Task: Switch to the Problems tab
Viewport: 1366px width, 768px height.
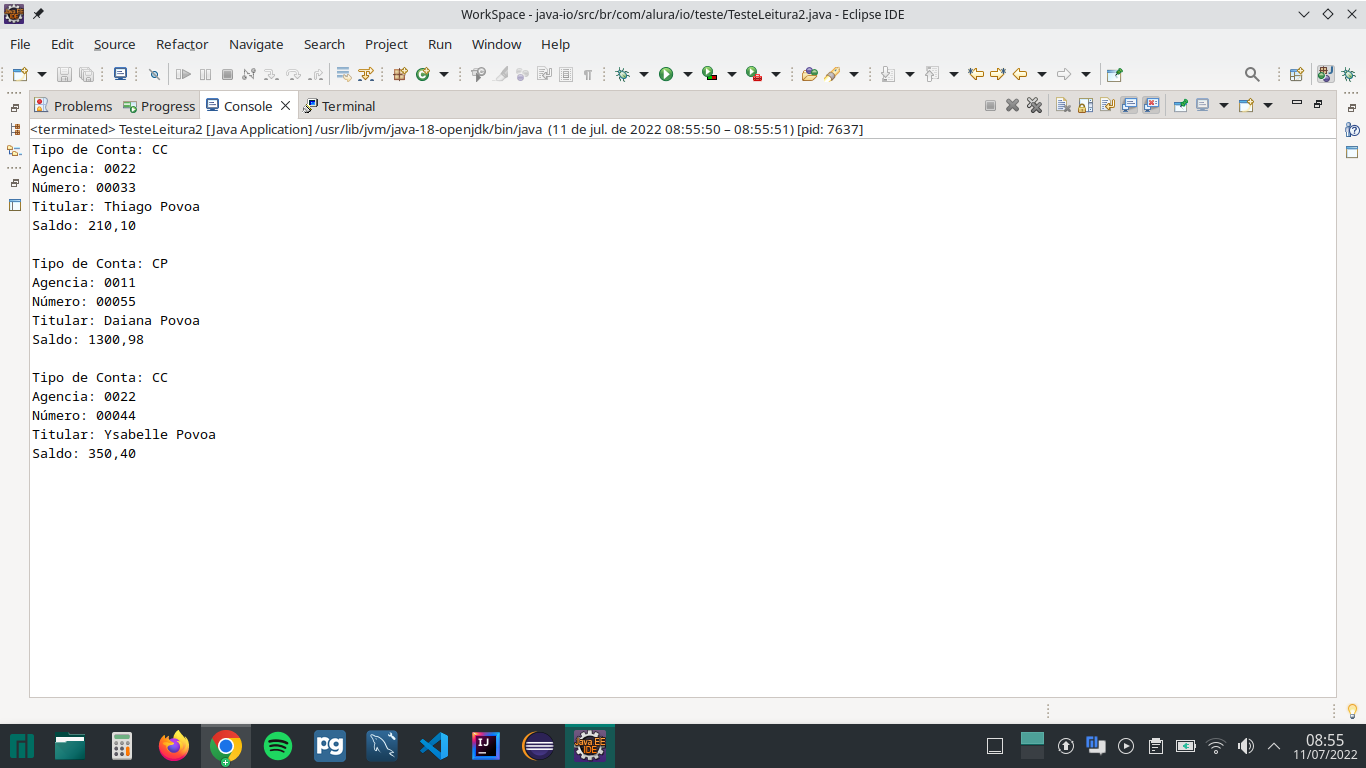Action: tap(73, 106)
